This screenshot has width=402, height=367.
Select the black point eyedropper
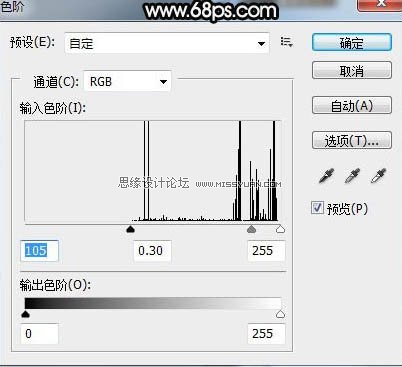(326, 175)
